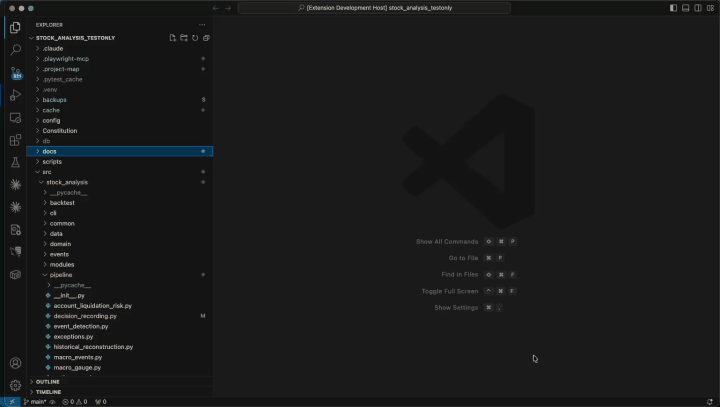Expand the .project-map folder
The height and width of the screenshot is (407, 720).
click(119, 69)
